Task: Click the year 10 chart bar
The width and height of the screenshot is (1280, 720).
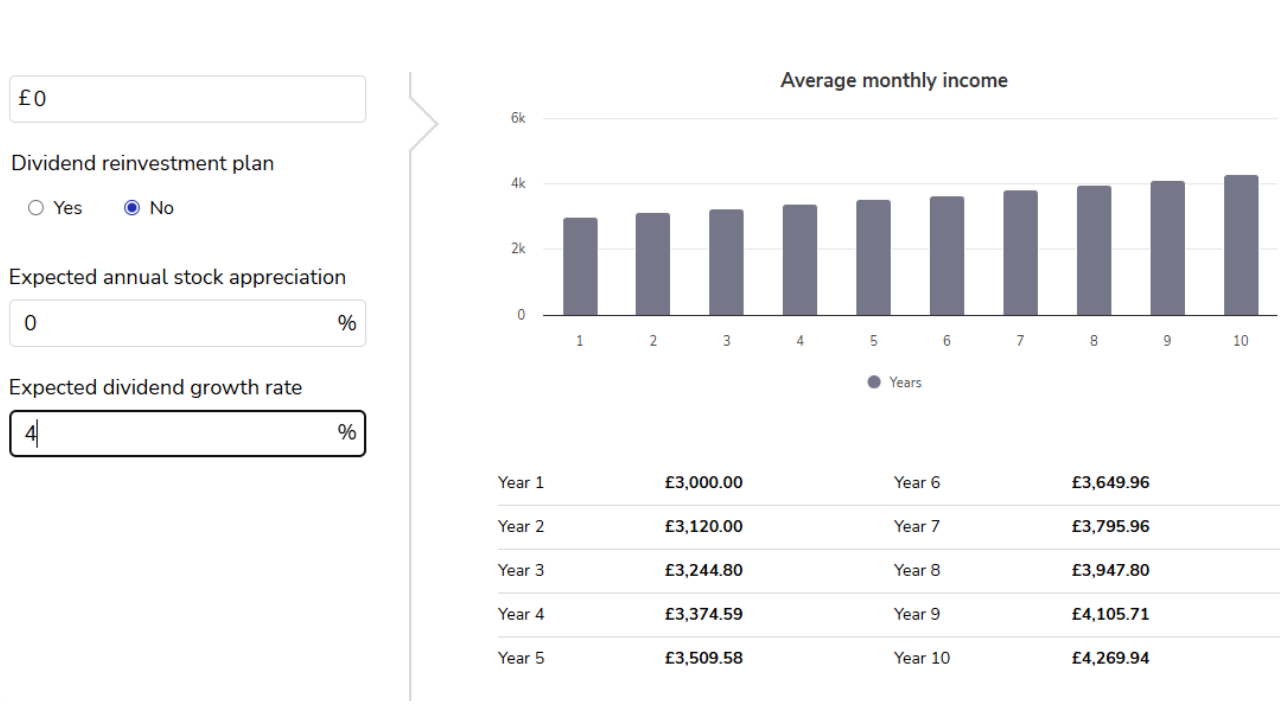Action: pos(1241,246)
